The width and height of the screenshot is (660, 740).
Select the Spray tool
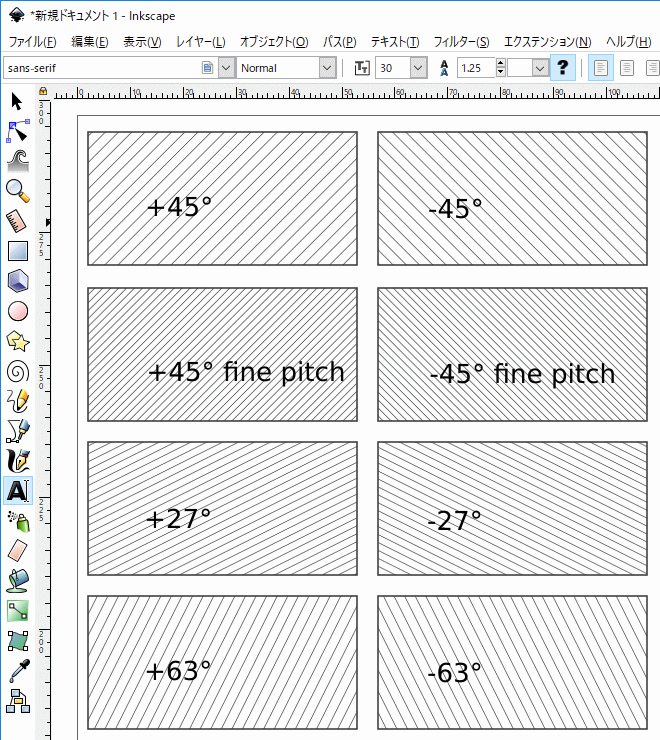click(17, 520)
